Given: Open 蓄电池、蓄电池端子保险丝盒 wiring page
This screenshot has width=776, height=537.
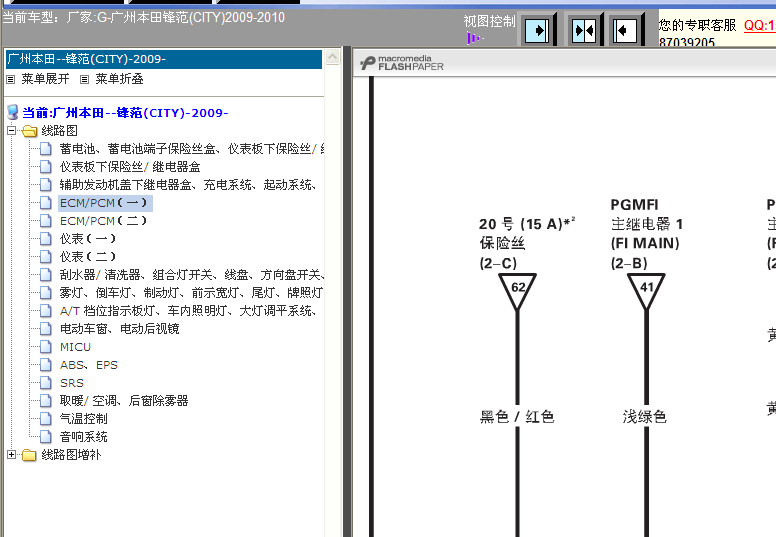Looking at the screenshot, I should pos(192,149).
